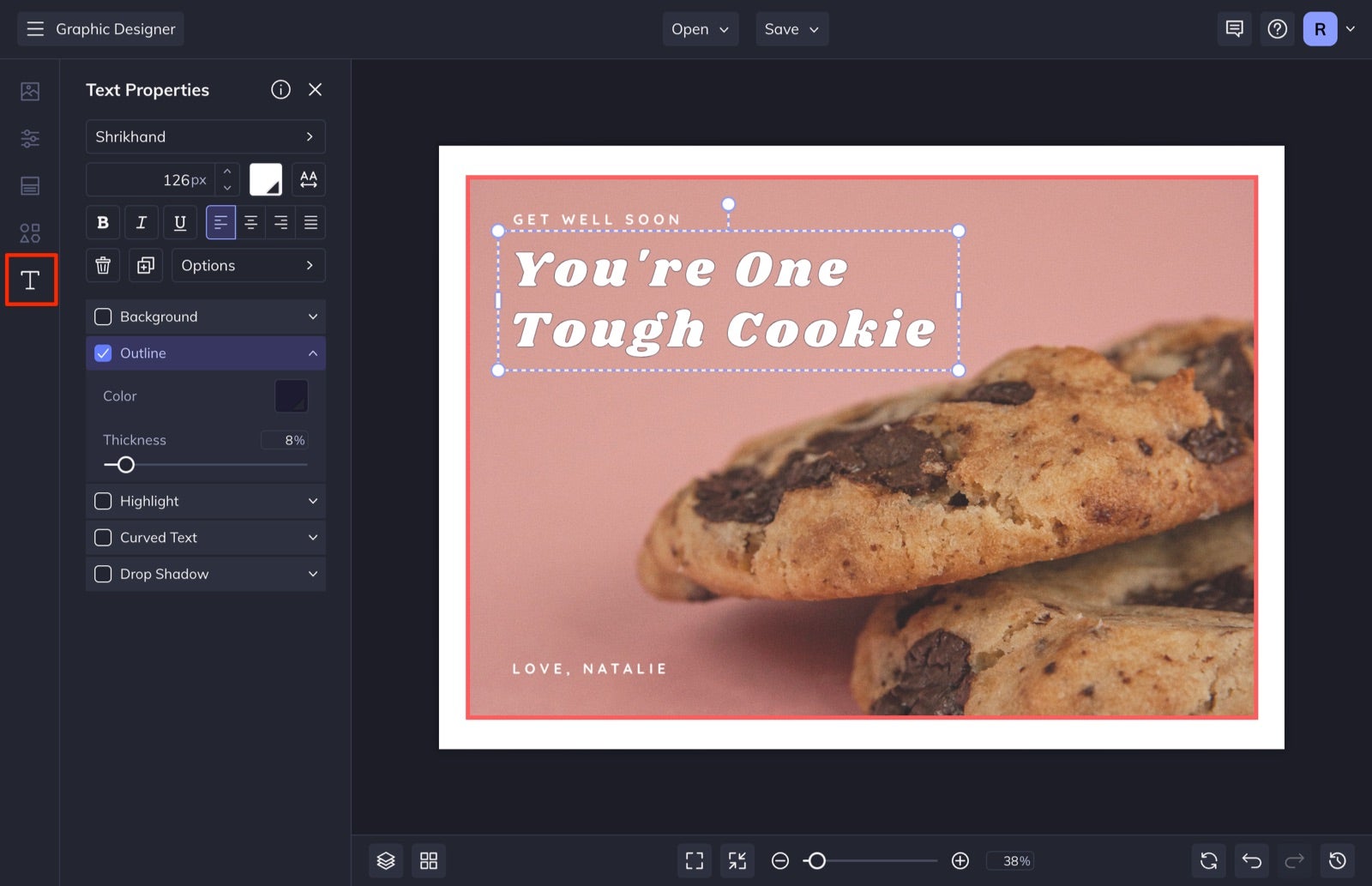Click the zoom in plus icon

(x=960, y=860)
